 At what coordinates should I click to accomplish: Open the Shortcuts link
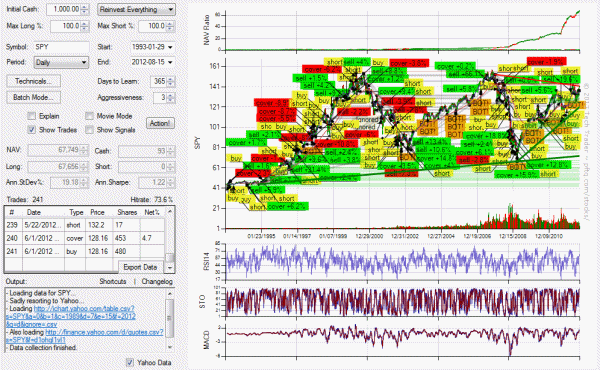click(x=112, y=281)
